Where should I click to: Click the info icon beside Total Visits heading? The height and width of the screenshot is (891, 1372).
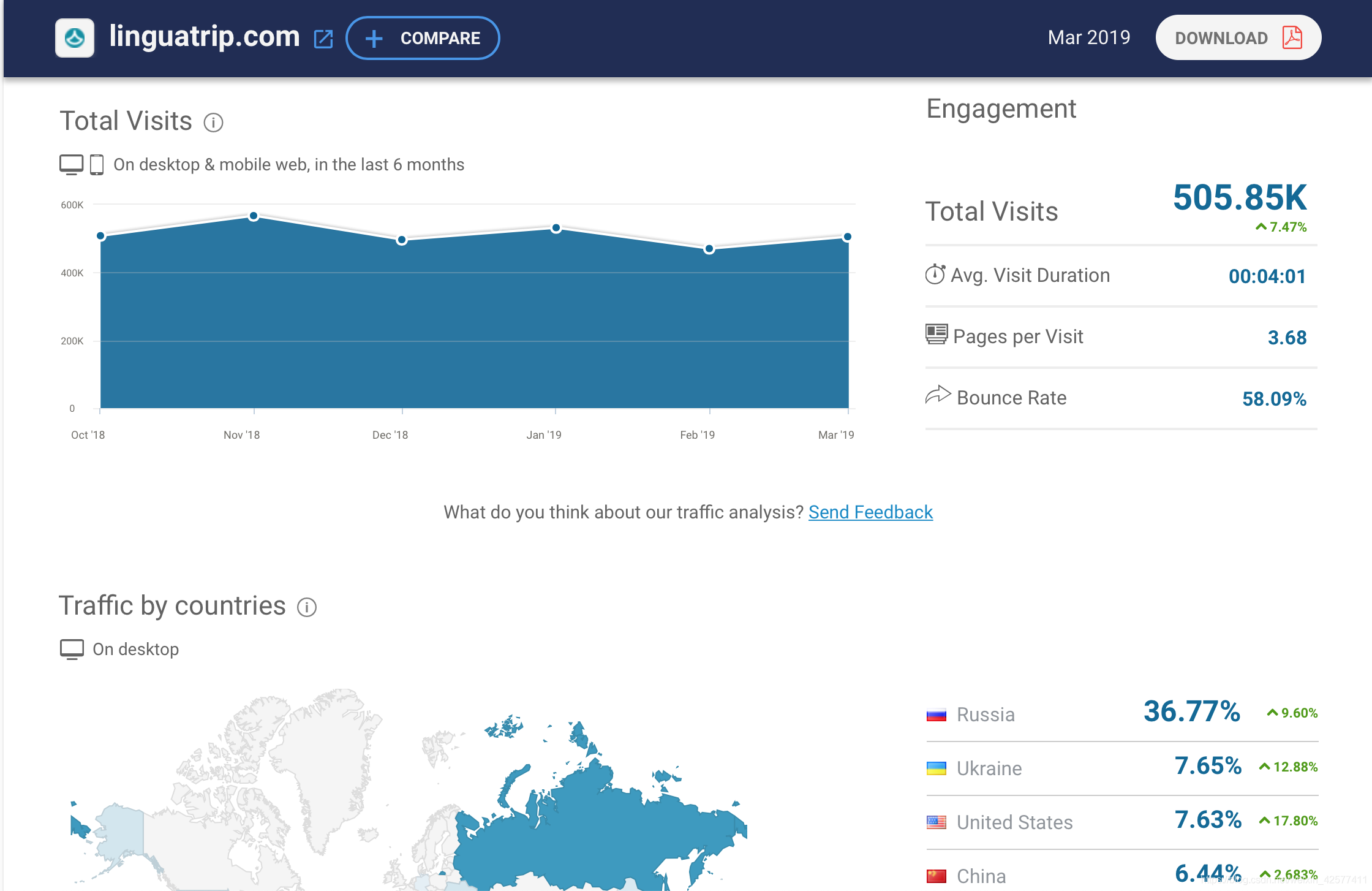point(213,123)
